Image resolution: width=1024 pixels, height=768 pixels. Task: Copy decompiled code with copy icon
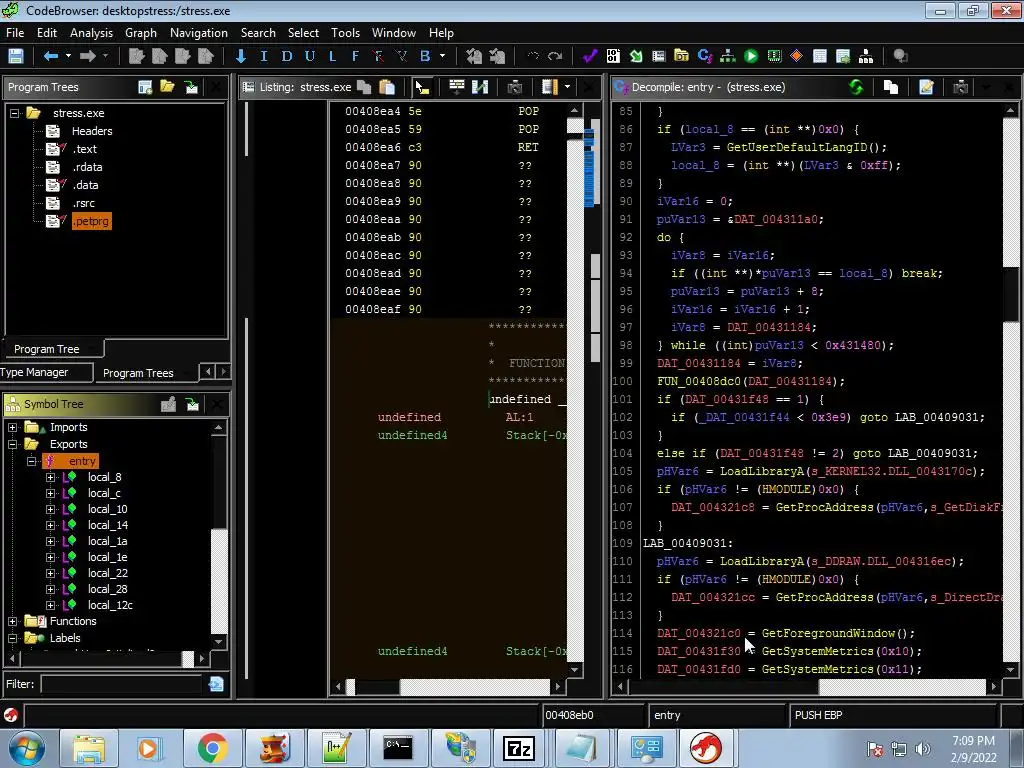[x=891, y=87]
